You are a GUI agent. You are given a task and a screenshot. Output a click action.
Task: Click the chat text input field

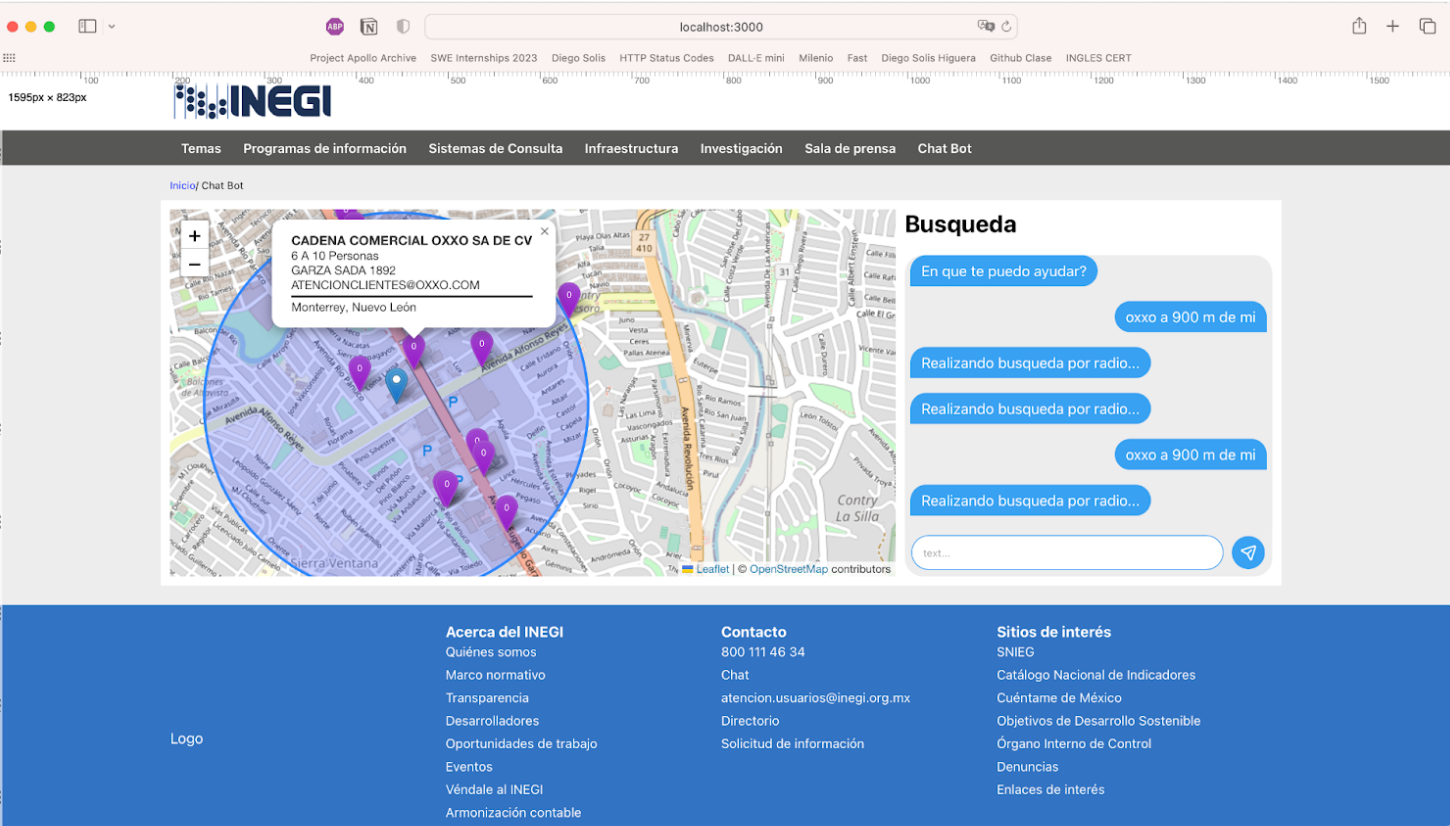coord(1066,553)
